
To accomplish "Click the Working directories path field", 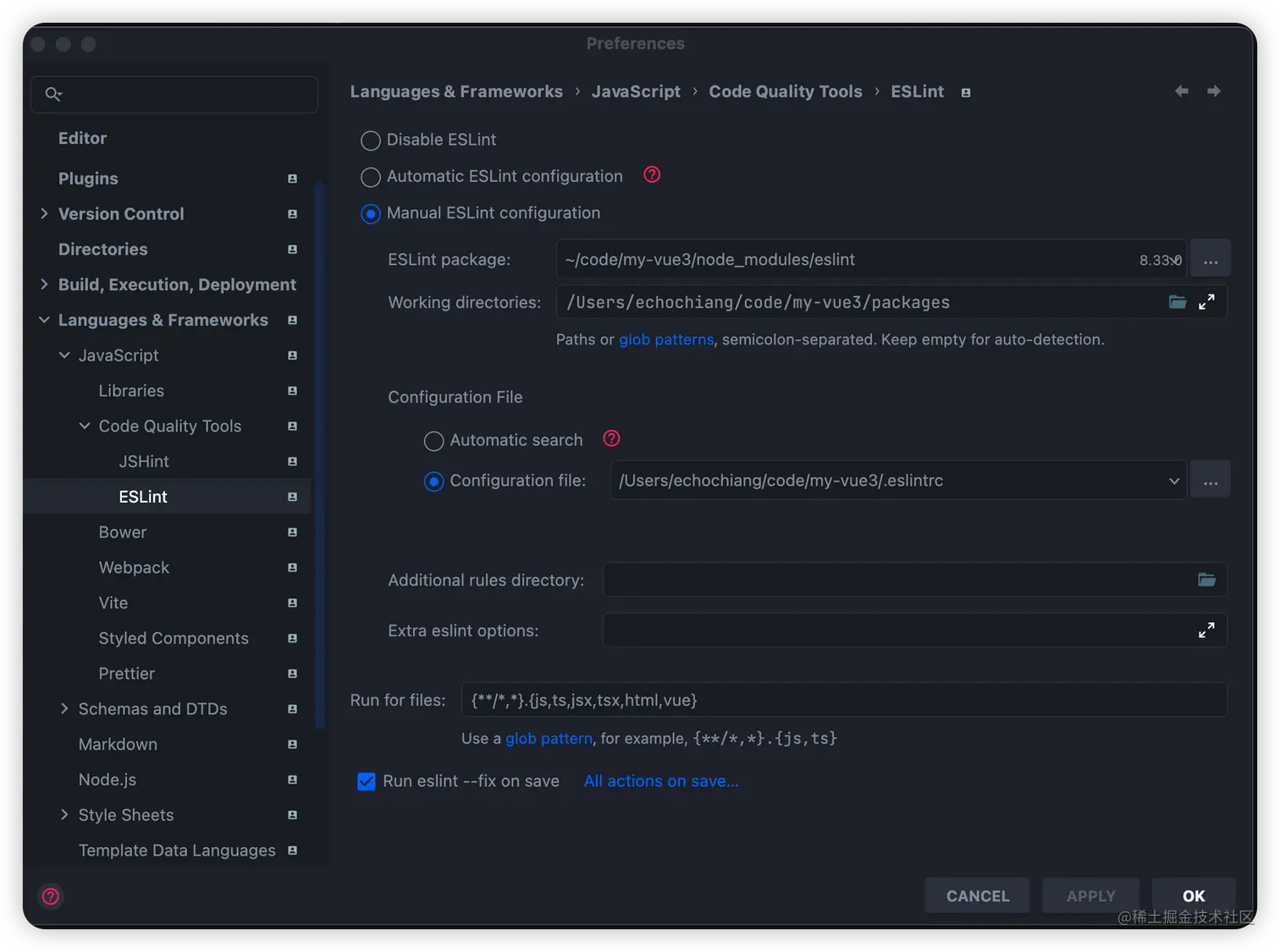I will tap(891, 302).
